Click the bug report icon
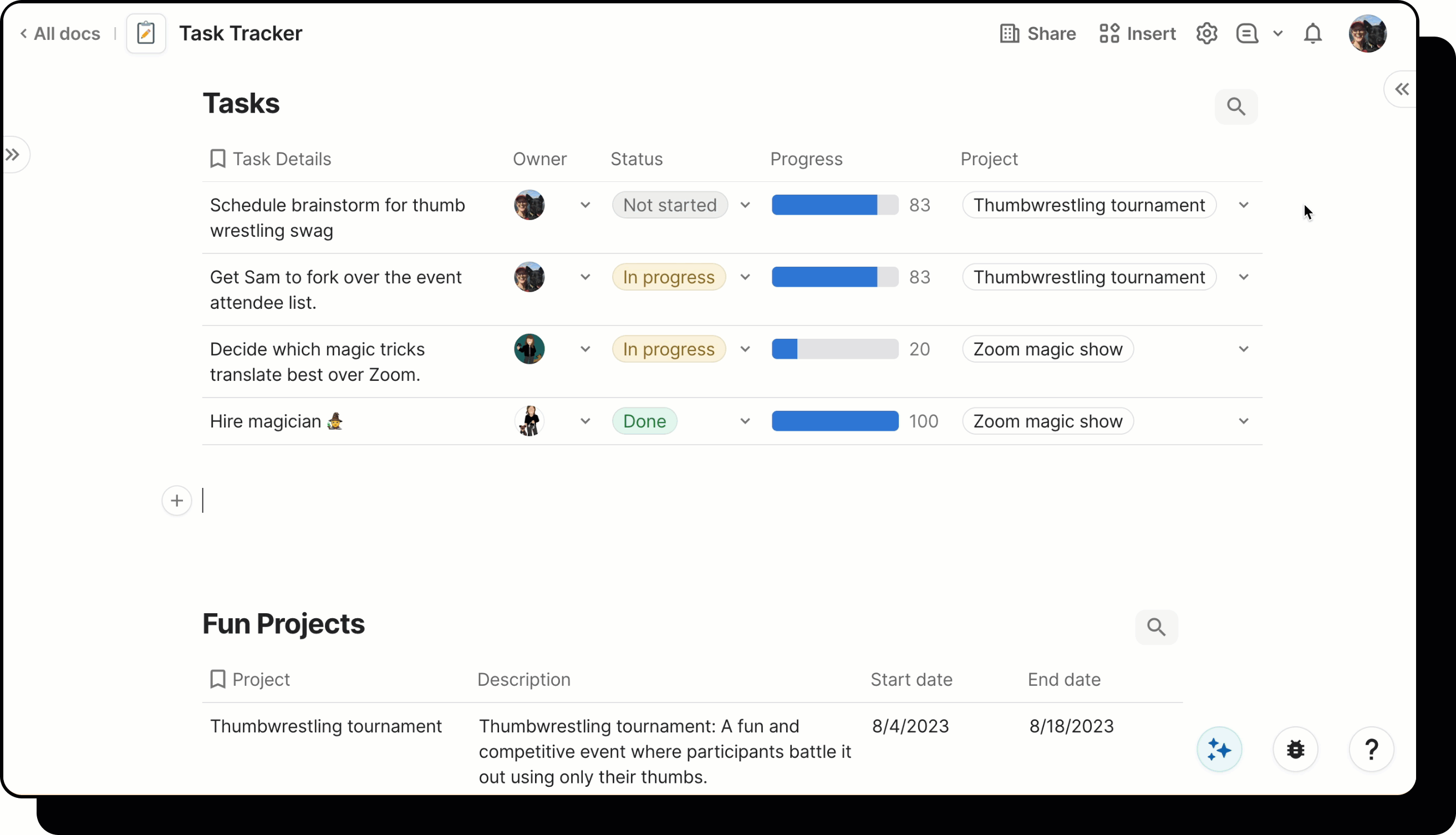The height and width of the screenshot is (835, 1456). tap(1295, 750)
